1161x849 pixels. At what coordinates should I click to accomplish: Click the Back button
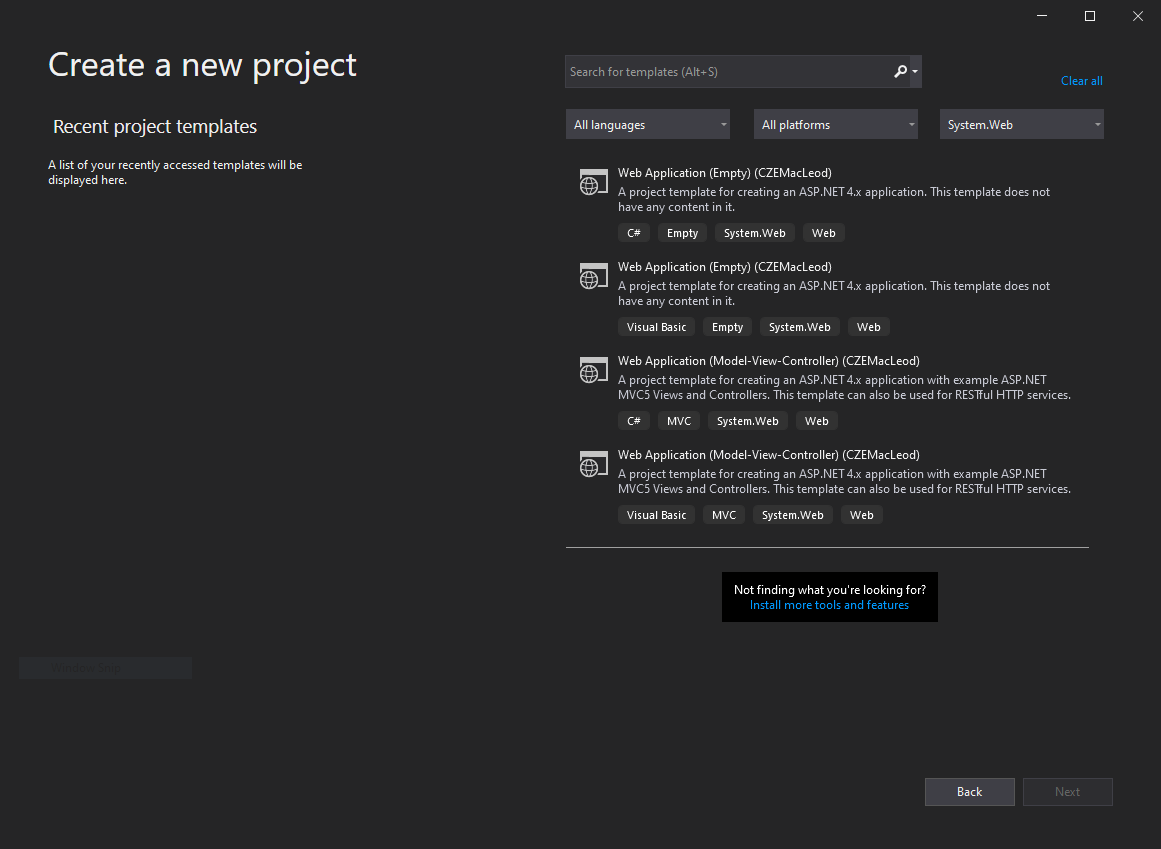[x=969, y=792]
